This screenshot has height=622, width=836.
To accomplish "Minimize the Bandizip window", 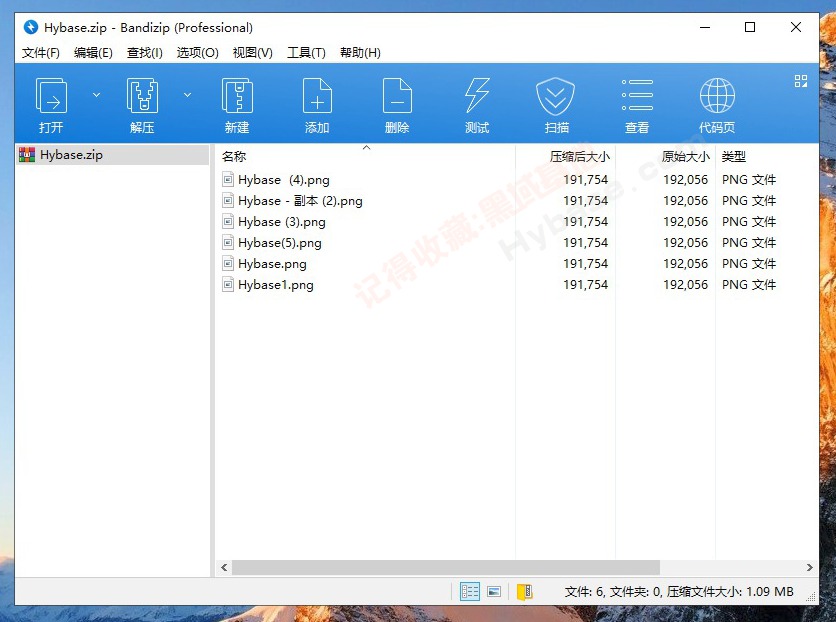I will tap(705, 27).
